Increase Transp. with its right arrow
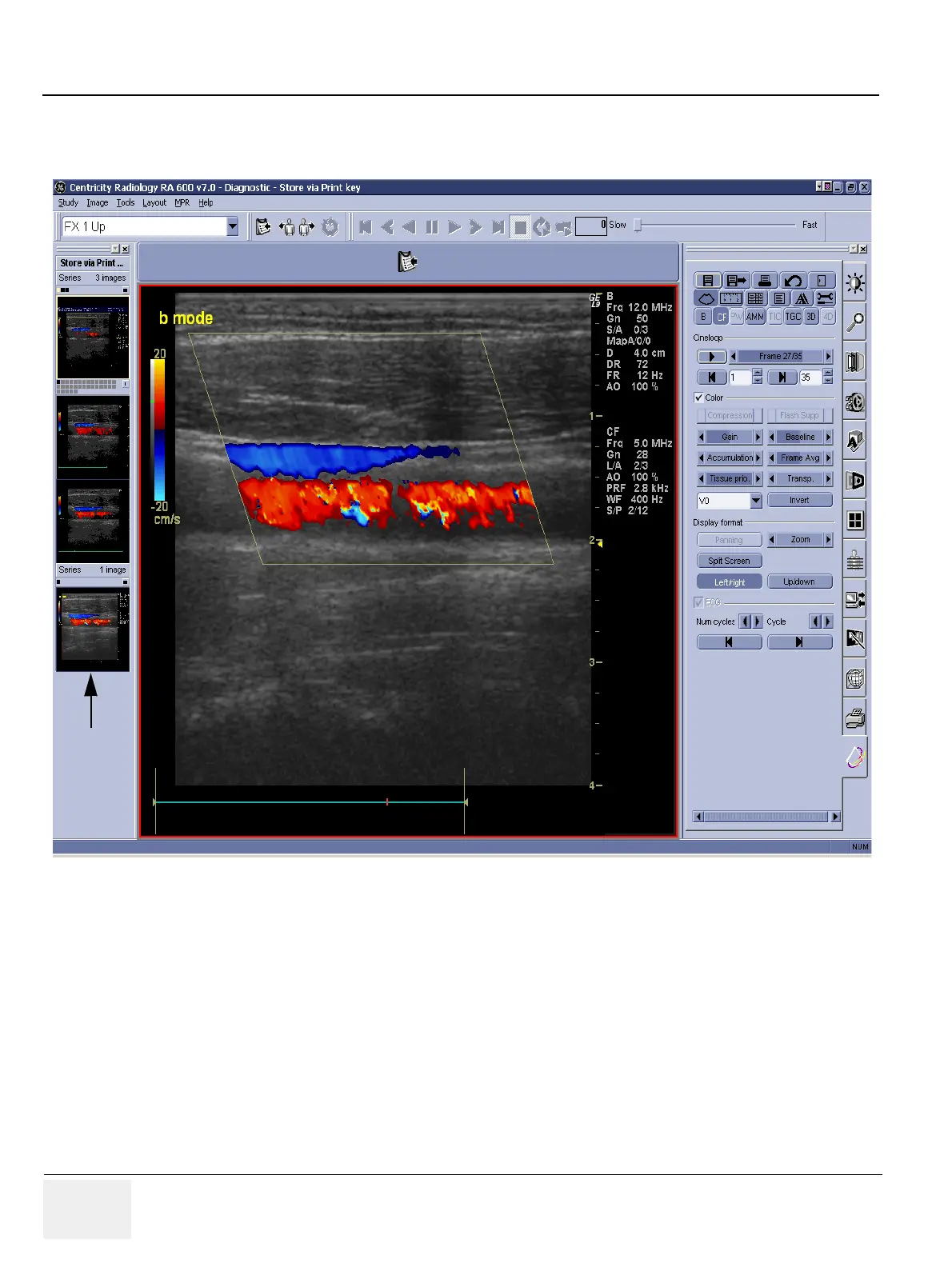 coord(829,479)
